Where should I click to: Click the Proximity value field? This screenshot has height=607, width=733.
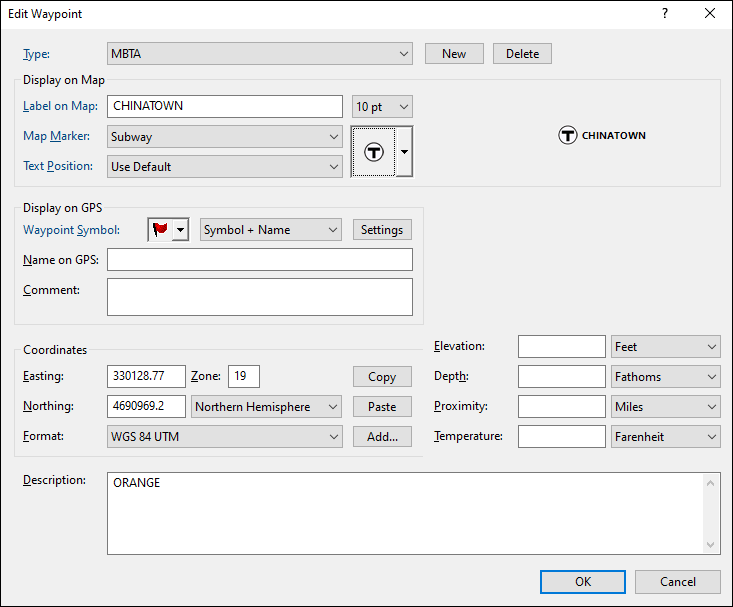point(561,406)
